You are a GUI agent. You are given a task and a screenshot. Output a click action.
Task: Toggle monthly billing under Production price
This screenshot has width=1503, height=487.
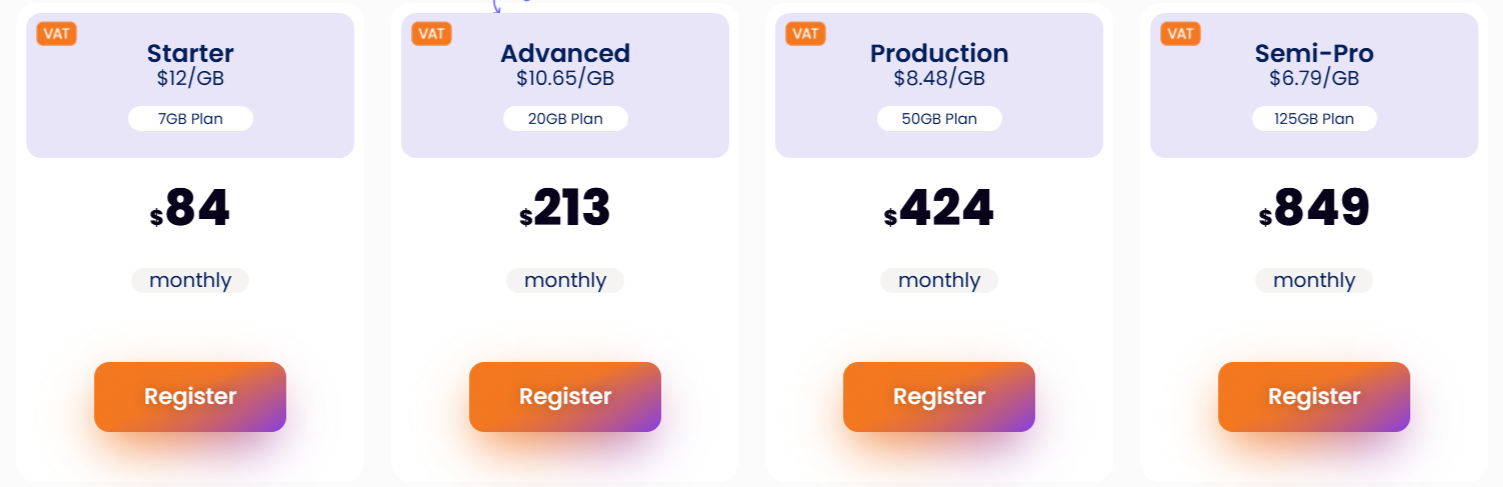point(939,280)
